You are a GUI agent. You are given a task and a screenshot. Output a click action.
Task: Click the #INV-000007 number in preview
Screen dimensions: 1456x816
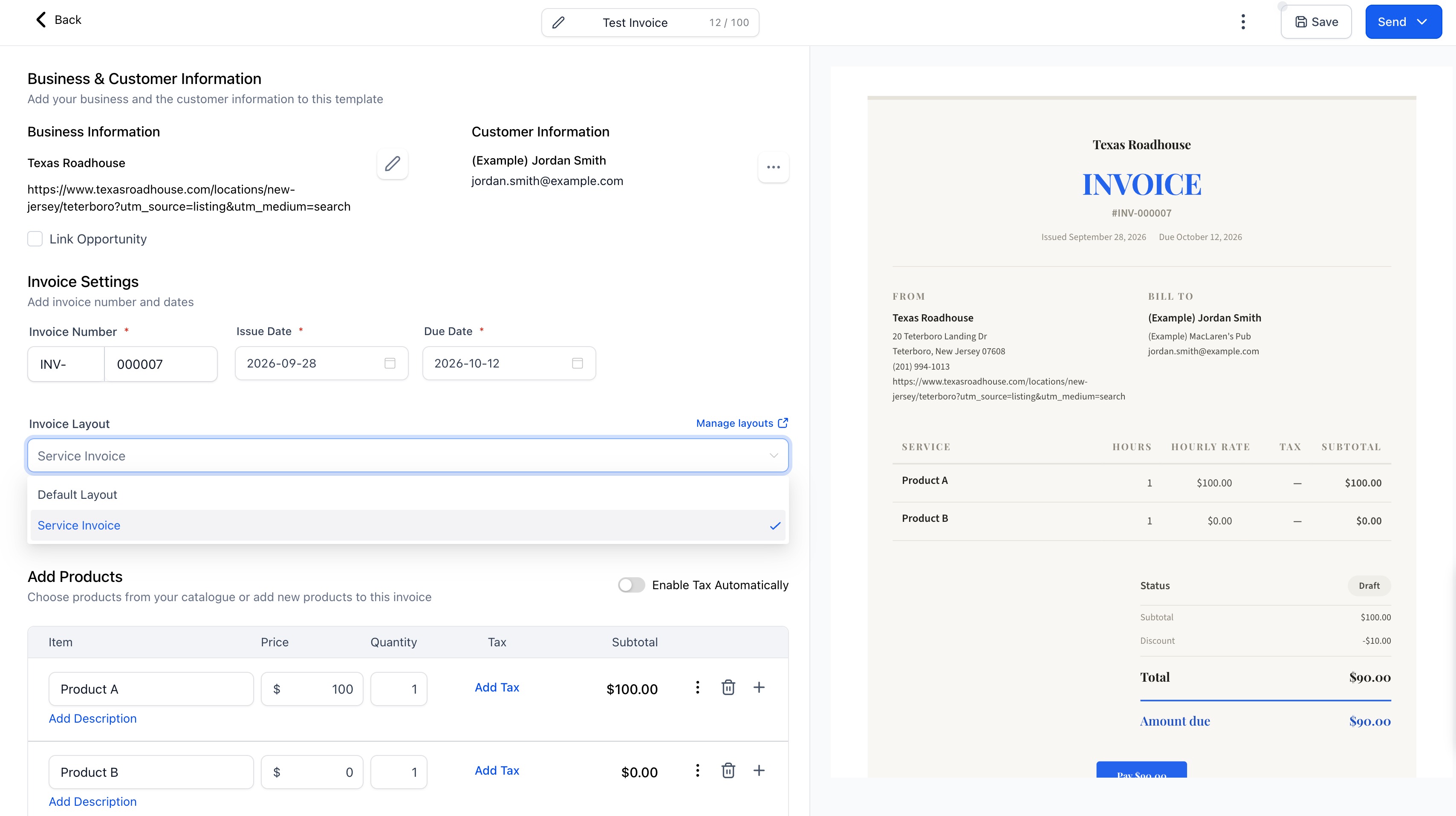[1141, 213]
